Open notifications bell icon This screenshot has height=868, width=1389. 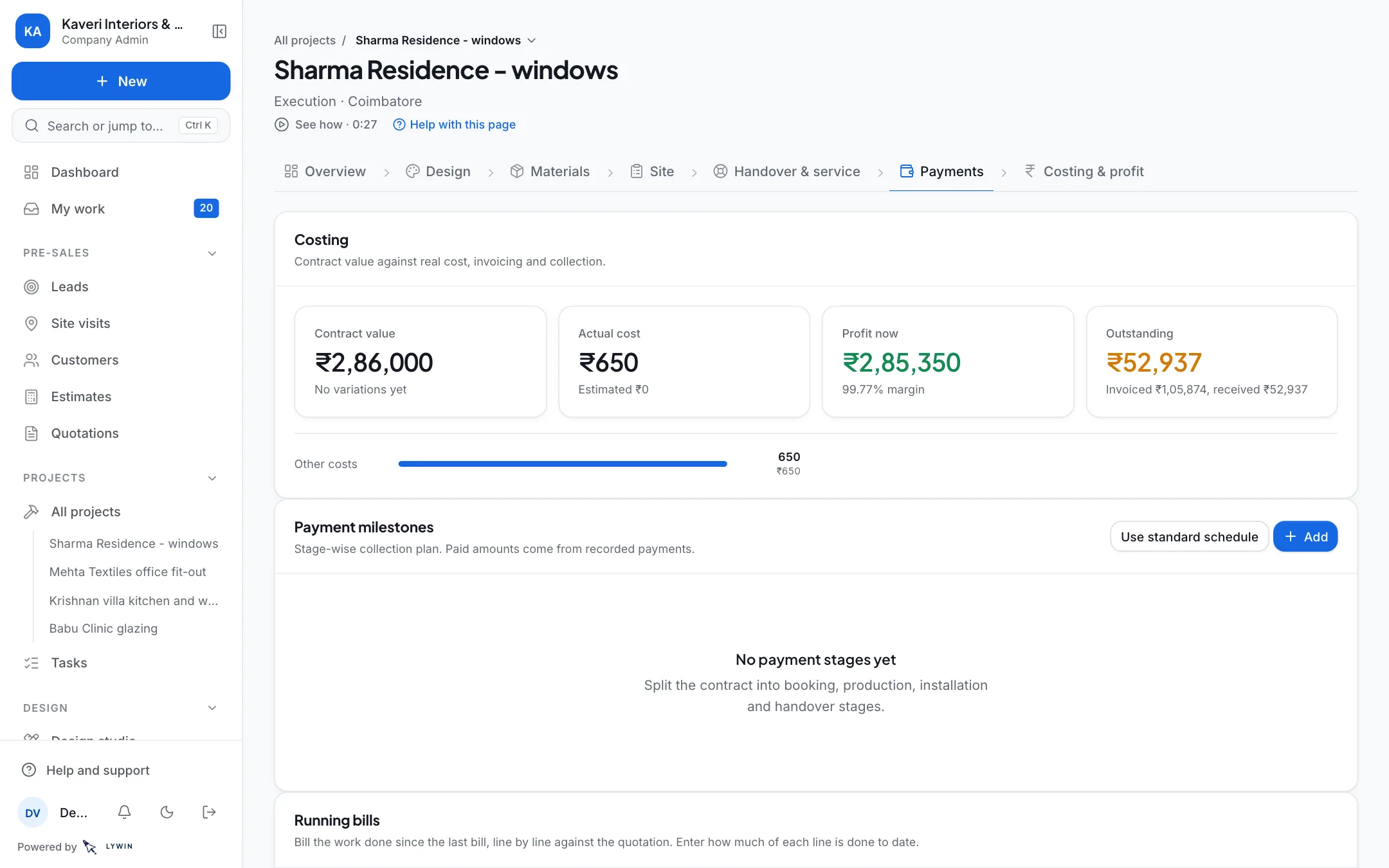point(125,812)
